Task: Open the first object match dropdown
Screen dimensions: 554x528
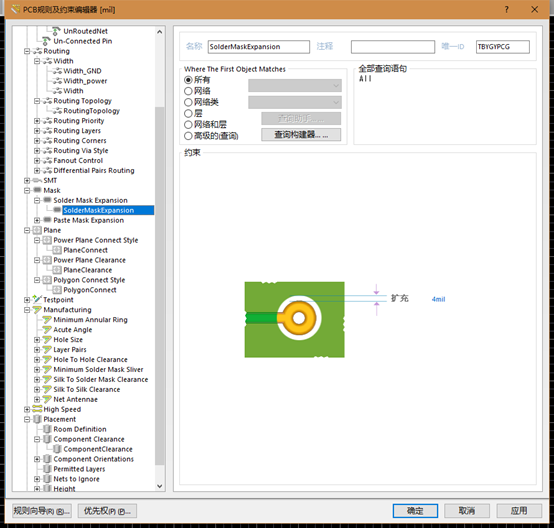Action: coord(295,86)
